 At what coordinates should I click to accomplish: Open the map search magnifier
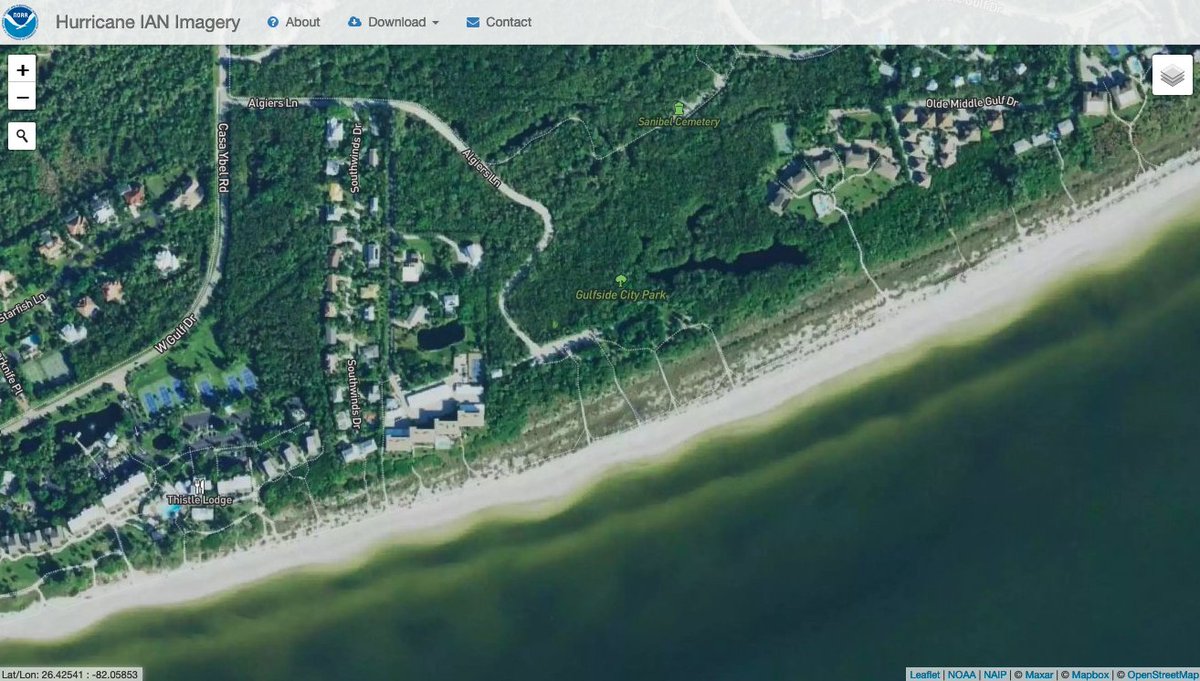(22, 136)
